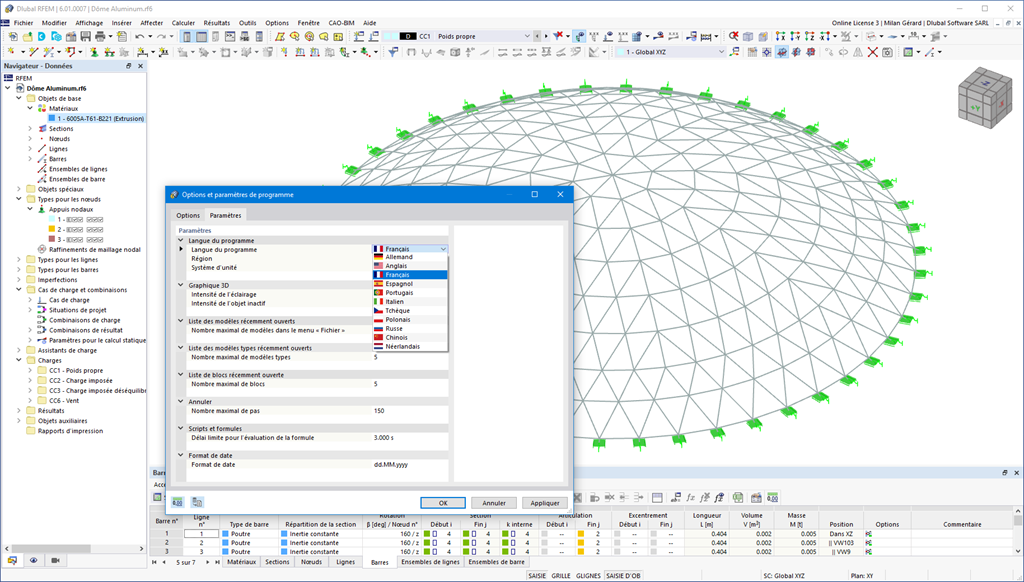Expand the CC1 - Poids propre node
This screenshot has width=1024, height=582.
coord(30,370)
